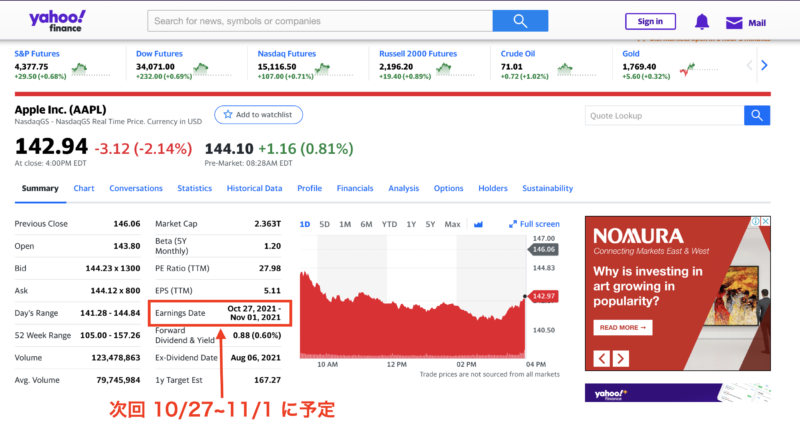The image size is (800, 421).
Task: Open the Yahoo Finance logo home link
Action: pyautogui.click(x=57, y=21)
